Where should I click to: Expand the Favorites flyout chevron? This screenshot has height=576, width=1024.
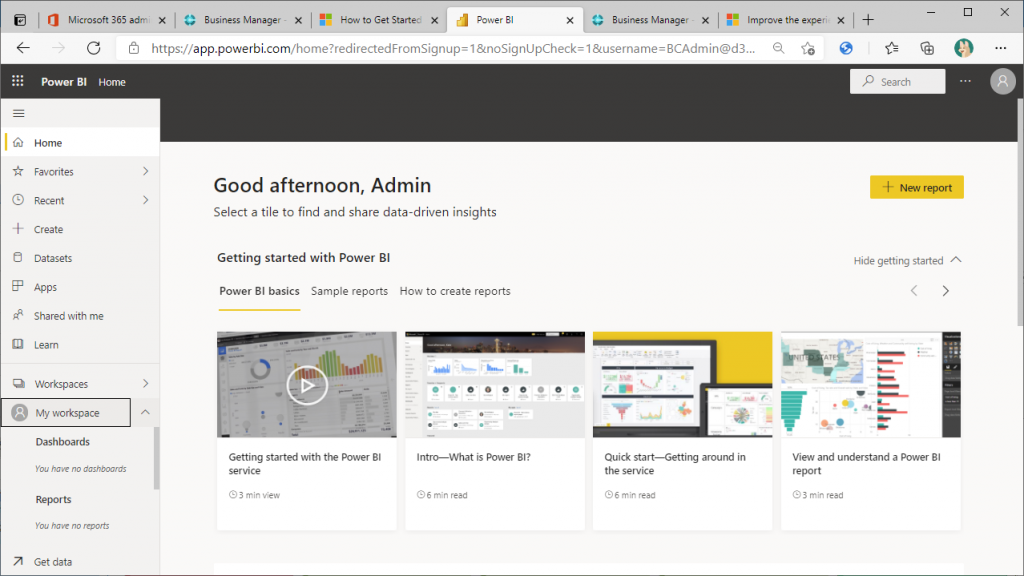click(x=146, y=171)
